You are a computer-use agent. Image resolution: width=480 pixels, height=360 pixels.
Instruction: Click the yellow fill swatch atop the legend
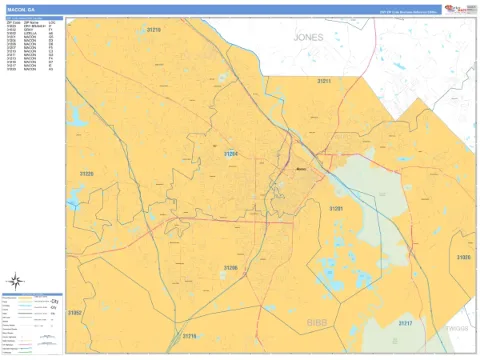pos(25,297)
